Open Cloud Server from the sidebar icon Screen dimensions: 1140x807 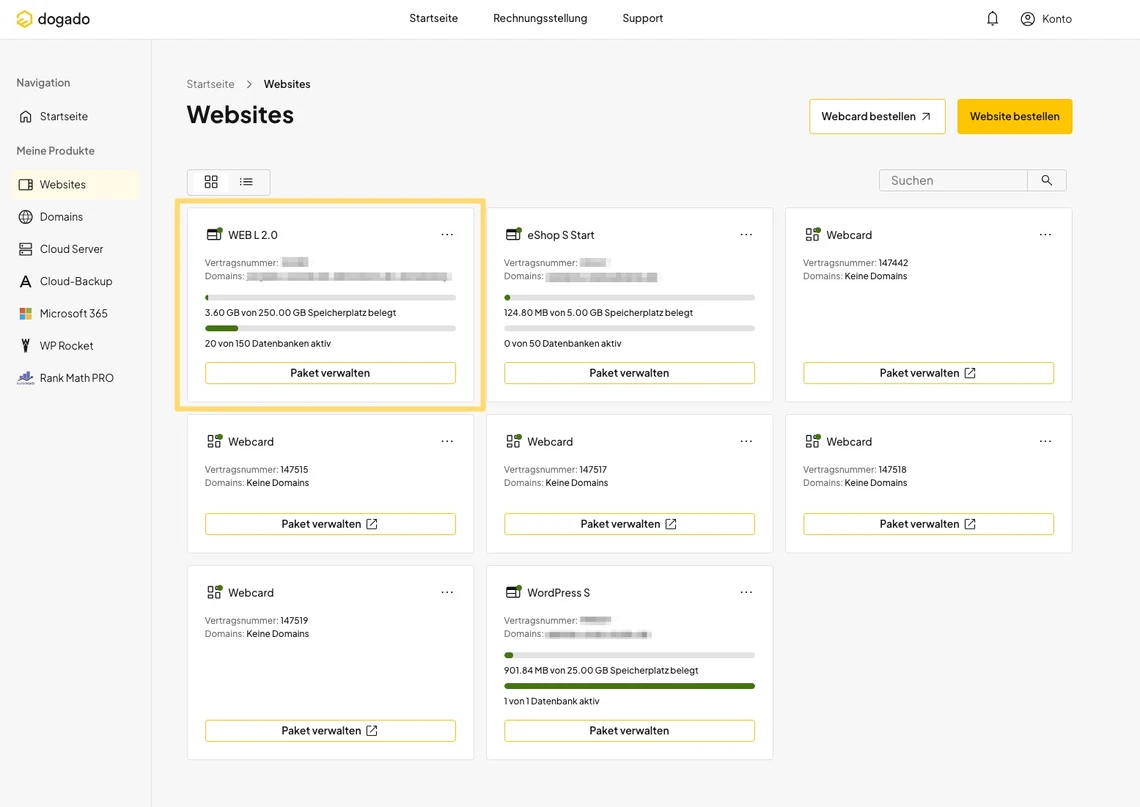pos(22,248)
